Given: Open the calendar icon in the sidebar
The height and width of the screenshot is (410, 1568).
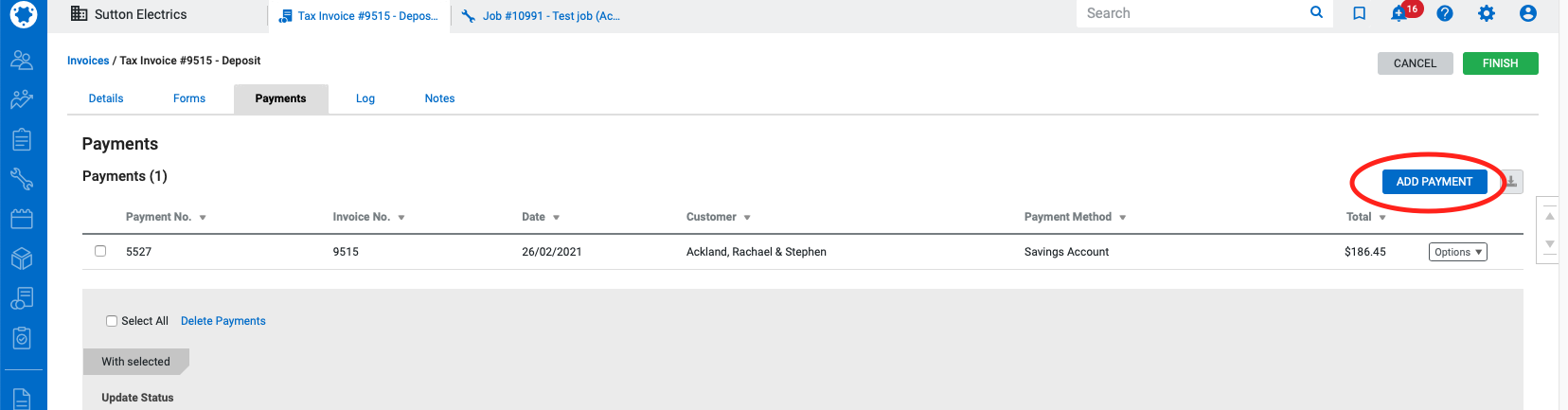Looking at the screenshot, I should coord(22,219).
